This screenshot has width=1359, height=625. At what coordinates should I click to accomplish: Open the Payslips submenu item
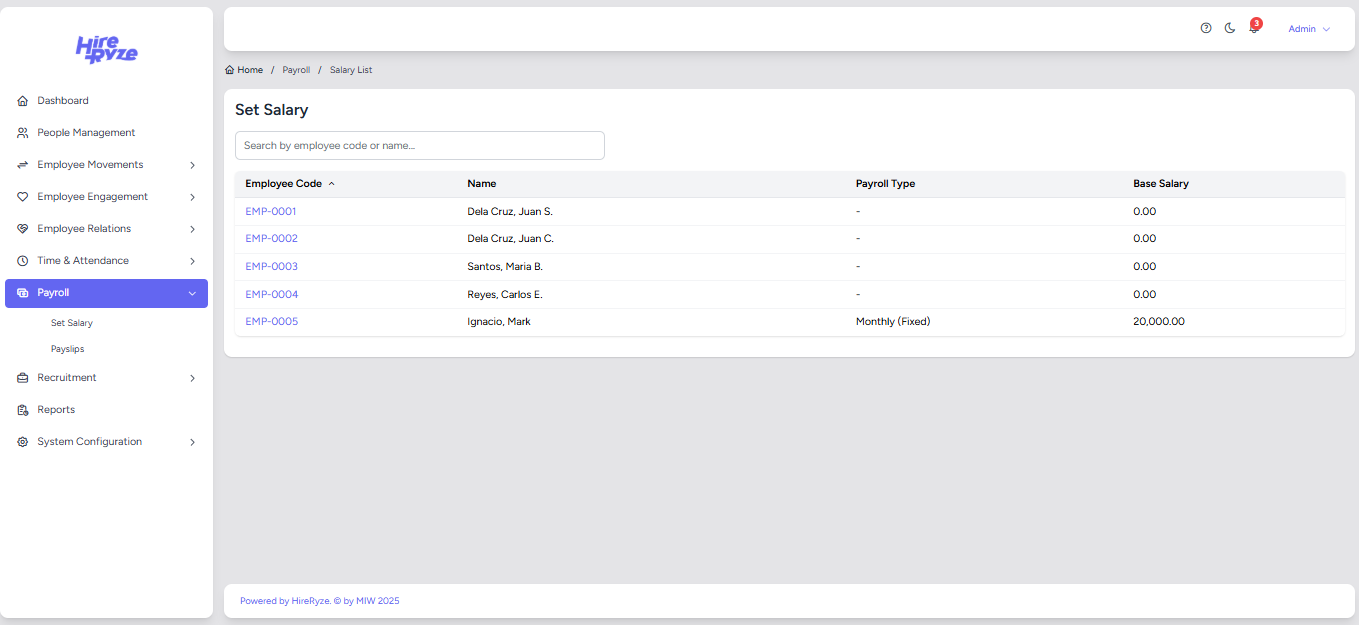(68, 349)
